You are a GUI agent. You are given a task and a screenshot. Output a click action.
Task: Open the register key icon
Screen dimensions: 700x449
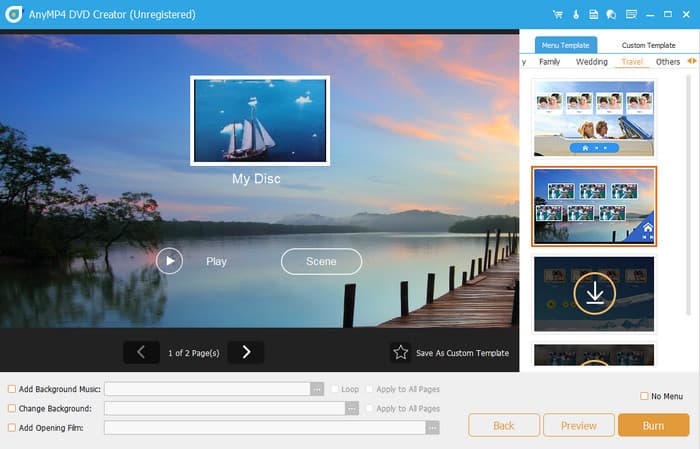(575, 15)
